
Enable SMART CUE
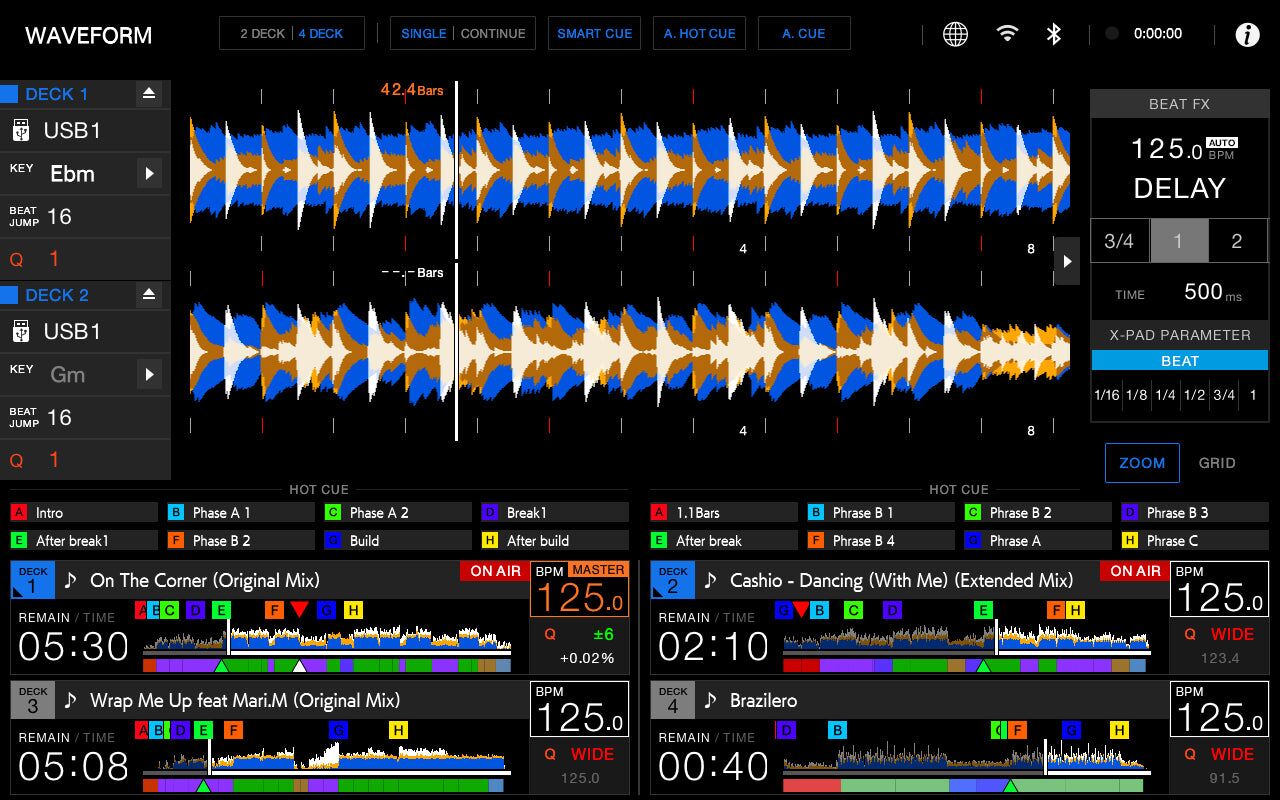pos(594,33)
